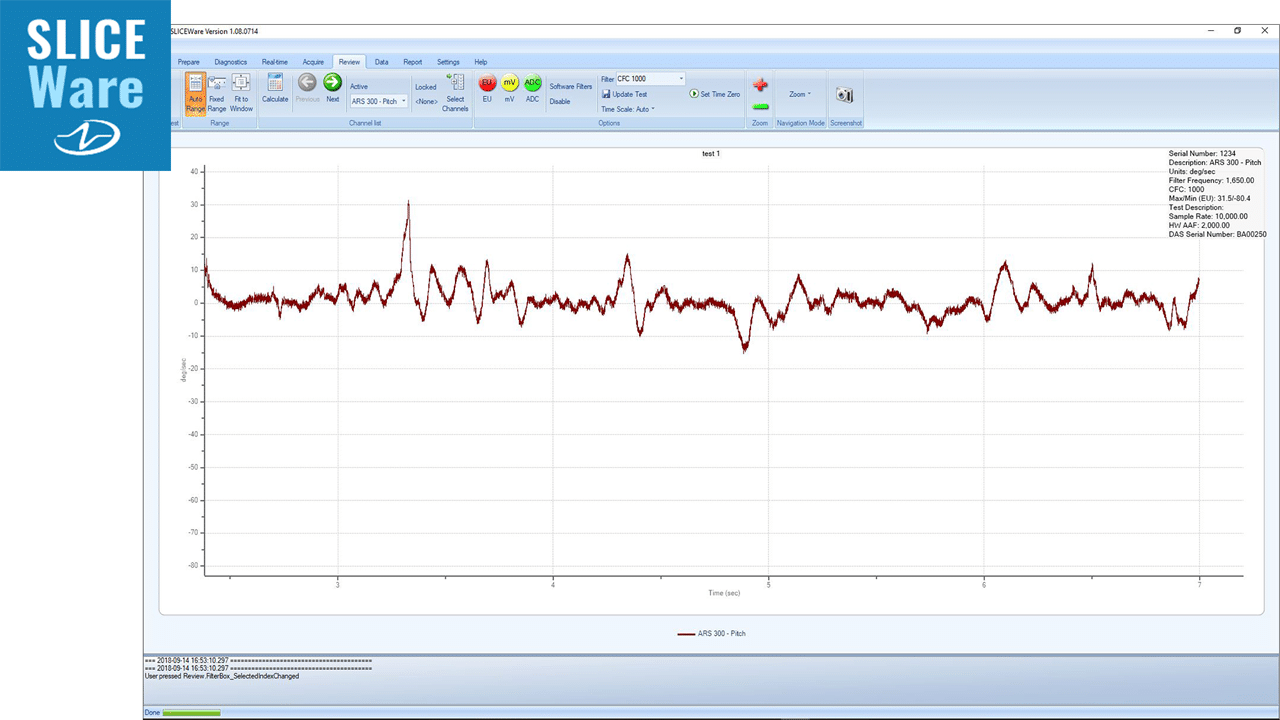1280x720 pixels.
Task: Switch to Fixed Range mode
Action: (x=217, y=92)
